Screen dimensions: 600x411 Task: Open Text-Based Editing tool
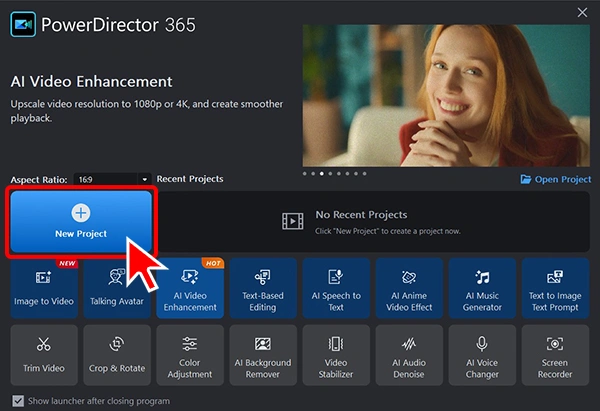(x=263, y=288)
